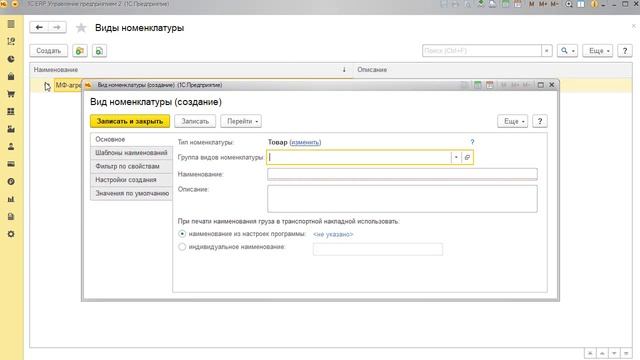Focus the индивидуальное наименование text field
The height and width of the screenshot is (360, 640).
(x=378, y=249)
